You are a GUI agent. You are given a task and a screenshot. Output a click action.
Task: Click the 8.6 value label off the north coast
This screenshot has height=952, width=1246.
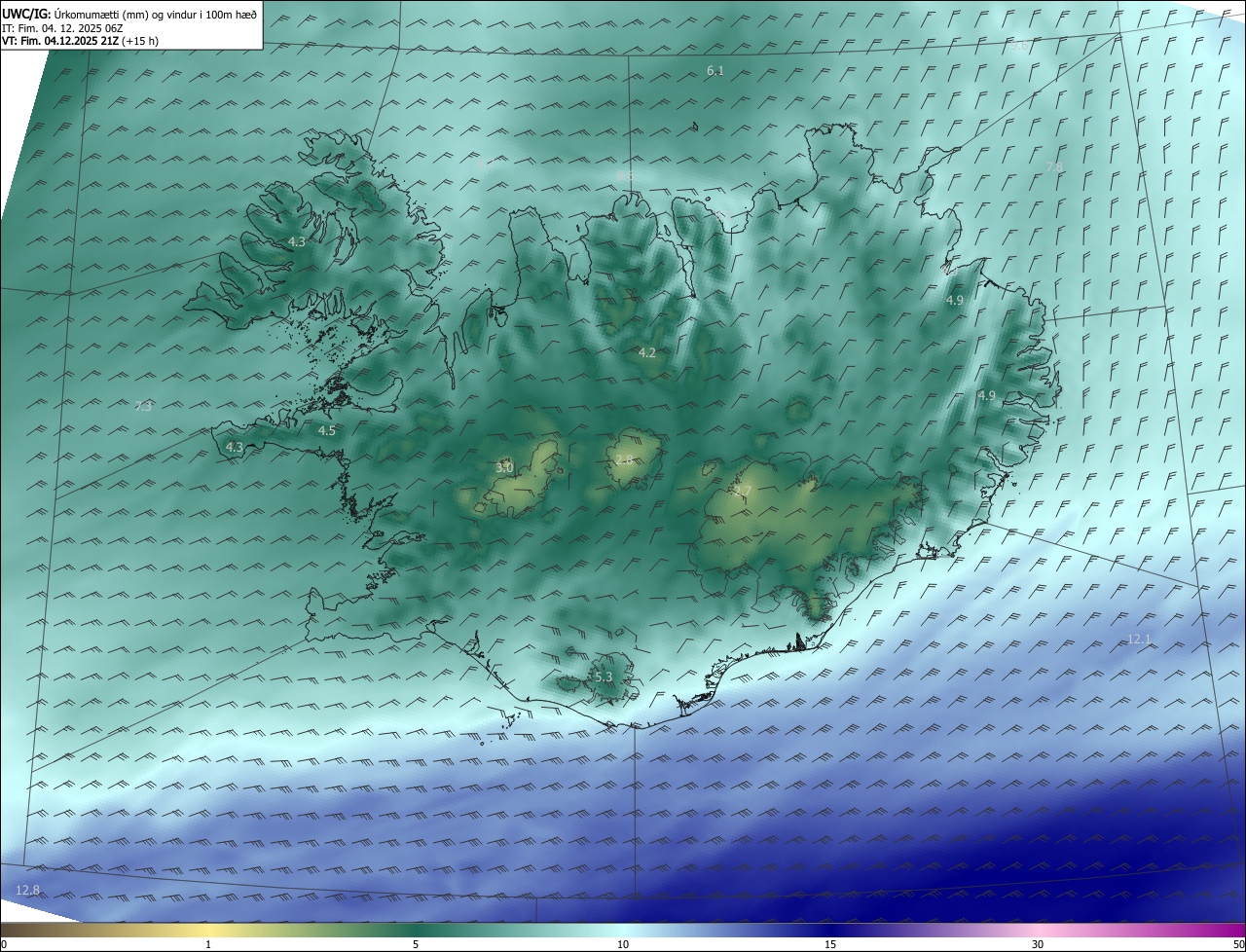pyautogui.click(x=624, y=176)
